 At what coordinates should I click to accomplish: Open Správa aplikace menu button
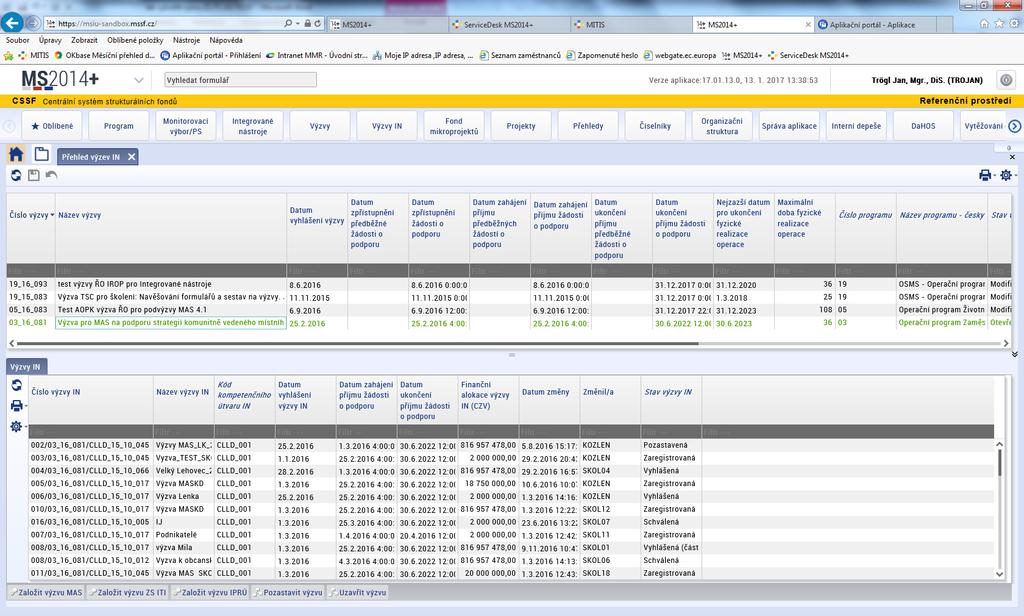click(x=789, y=126)
